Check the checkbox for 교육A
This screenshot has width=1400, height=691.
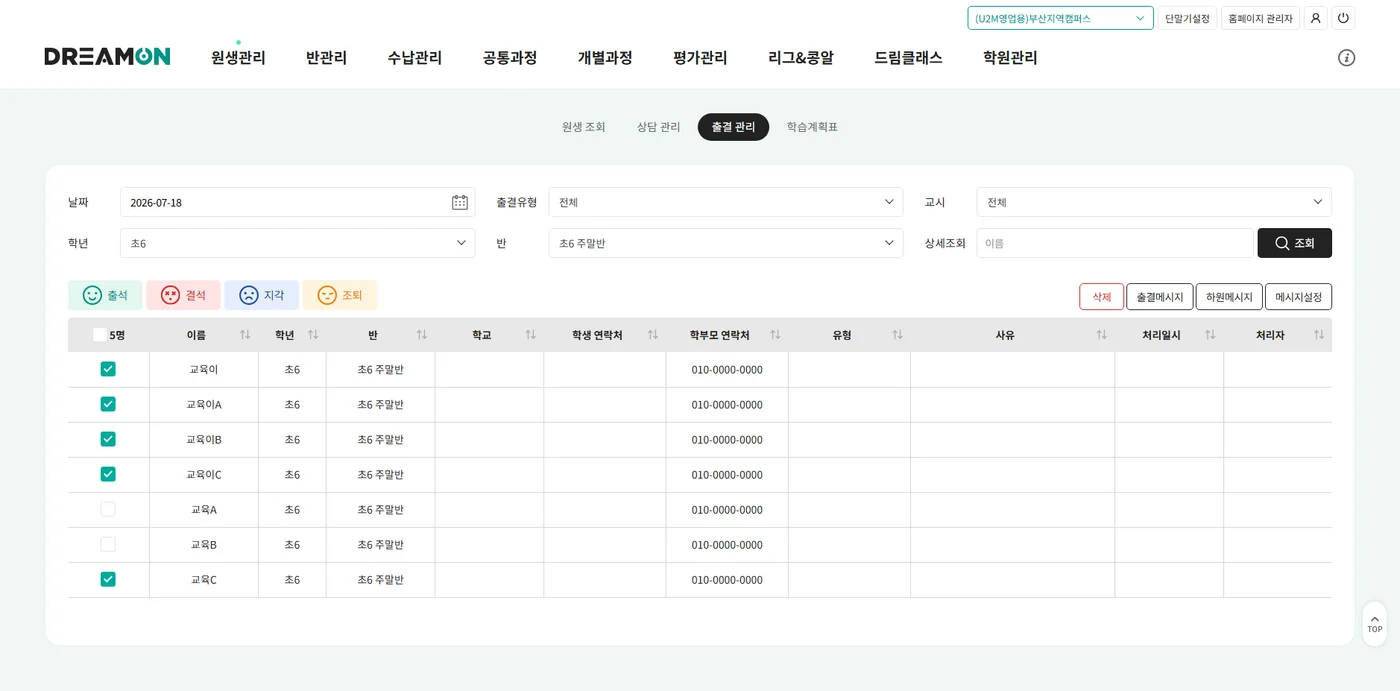pos(108,509)
